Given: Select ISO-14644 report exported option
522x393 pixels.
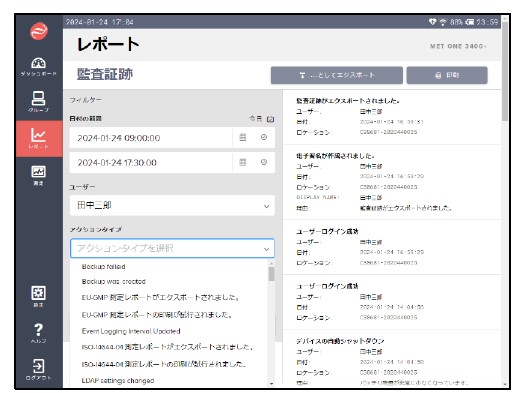Looking at the screenshot, I should [167, 347].
